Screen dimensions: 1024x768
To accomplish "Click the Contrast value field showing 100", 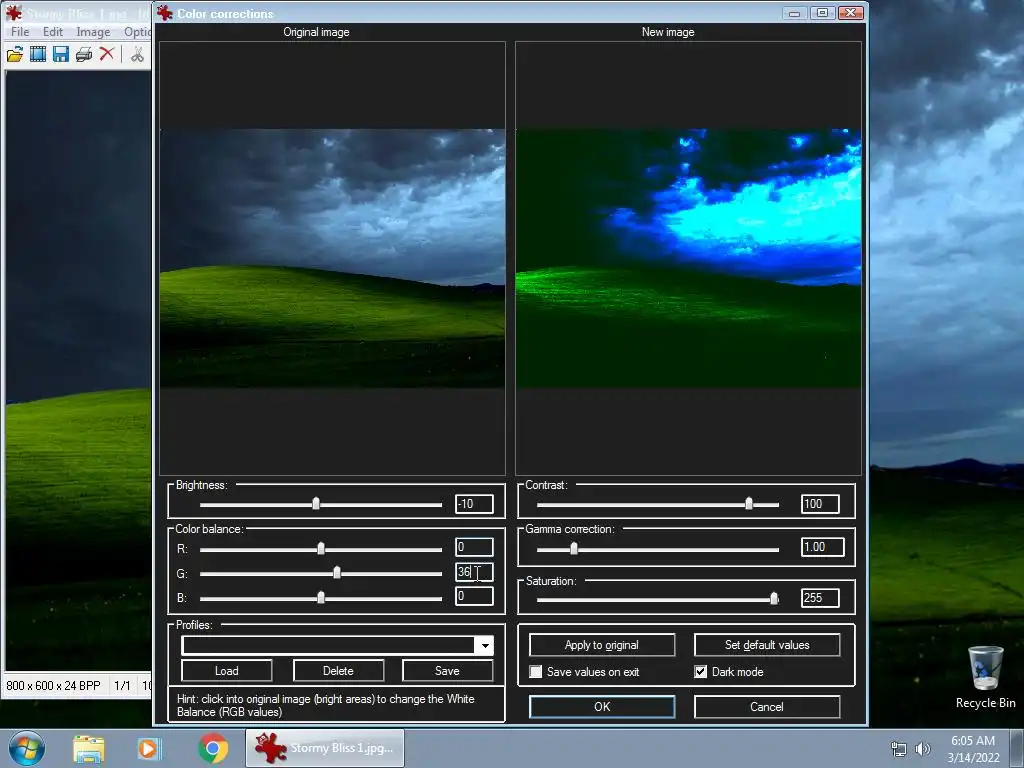I will point(820,504).
